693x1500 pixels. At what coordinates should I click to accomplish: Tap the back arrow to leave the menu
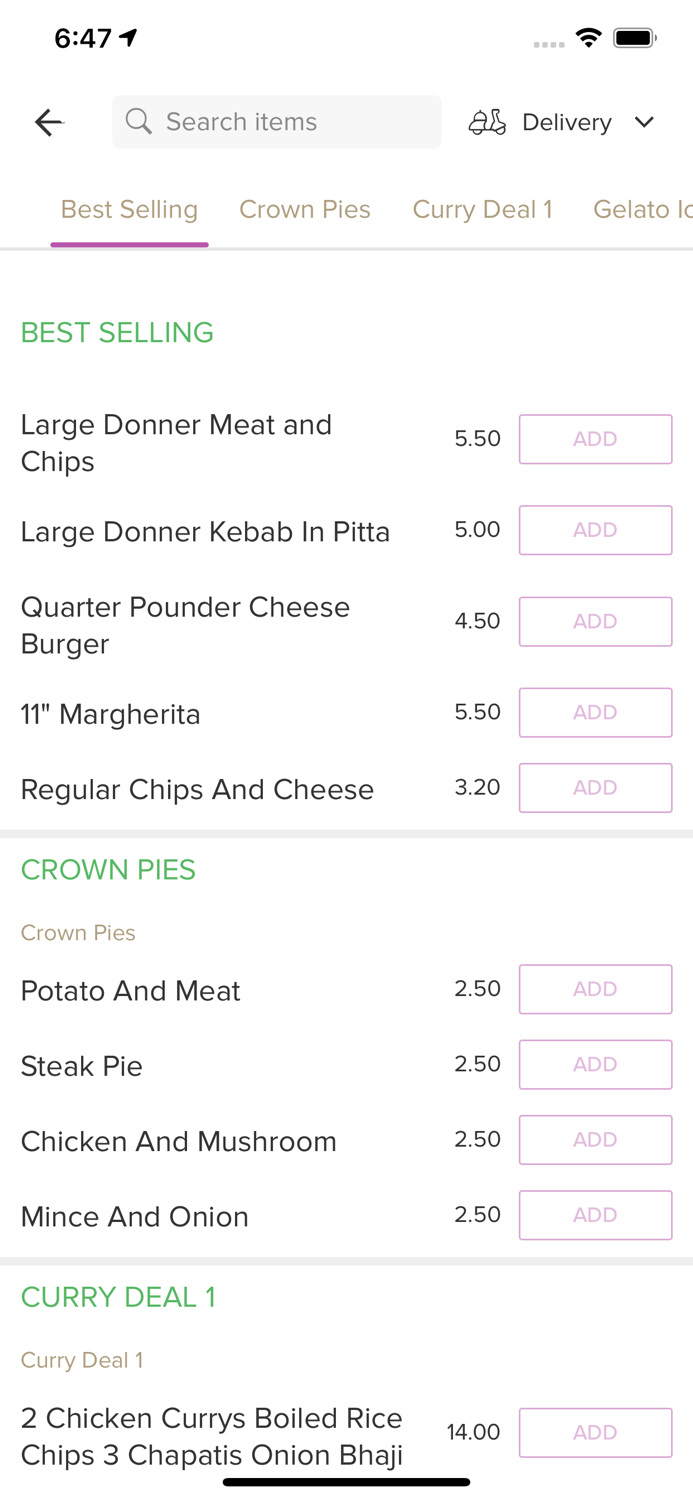(x=47, y=122)
